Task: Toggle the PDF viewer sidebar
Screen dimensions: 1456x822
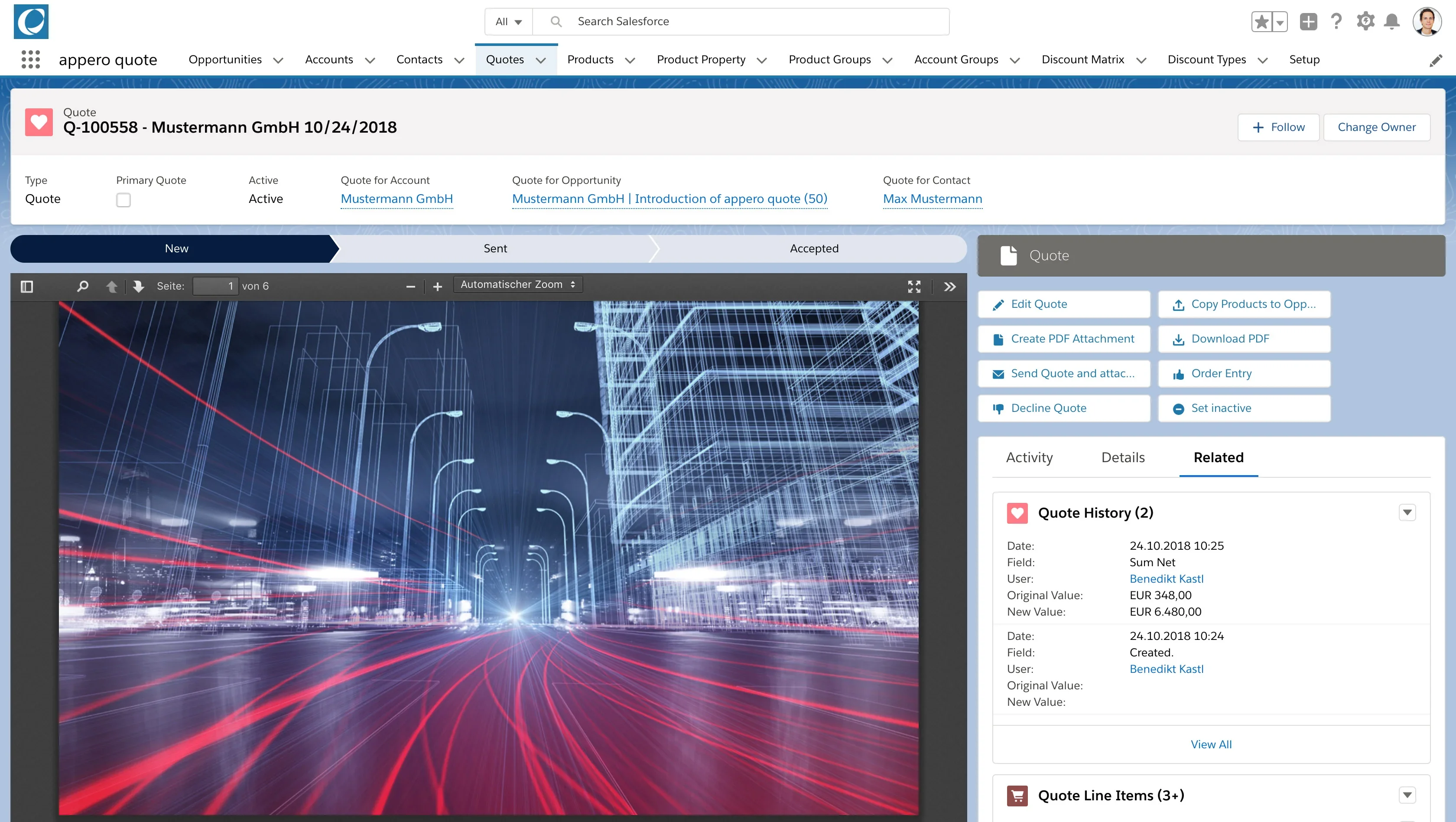Action: [x=26, y=287]
